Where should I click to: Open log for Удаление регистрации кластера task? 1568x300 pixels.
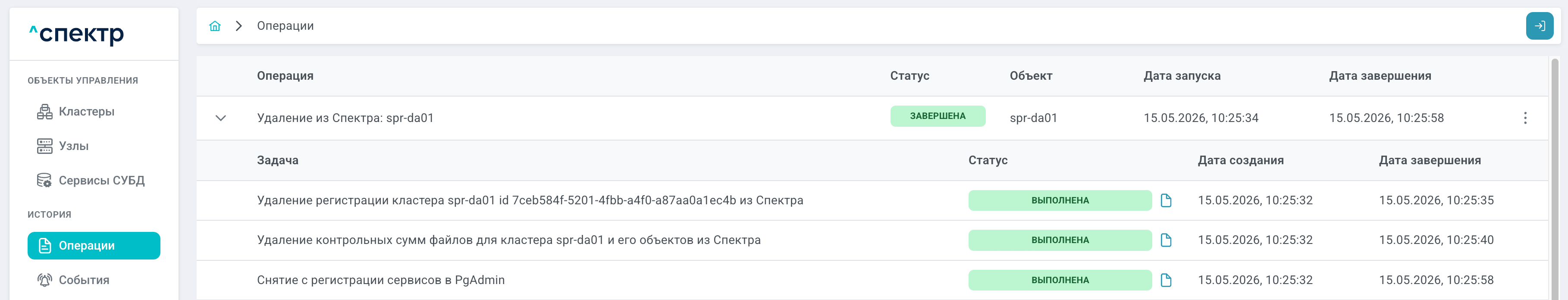pyautogui.click(x=1166, y=201)
